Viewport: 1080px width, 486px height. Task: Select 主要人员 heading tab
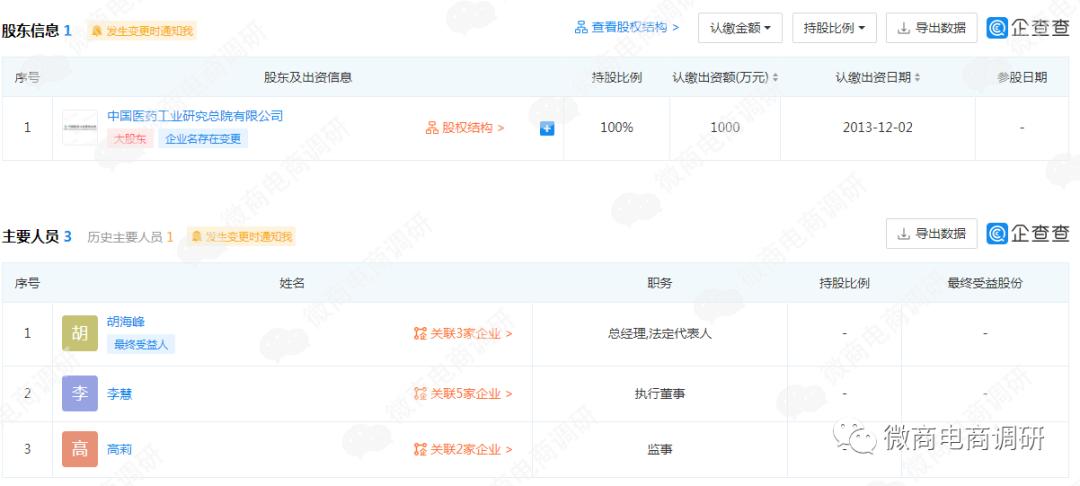tap(37, 237)
